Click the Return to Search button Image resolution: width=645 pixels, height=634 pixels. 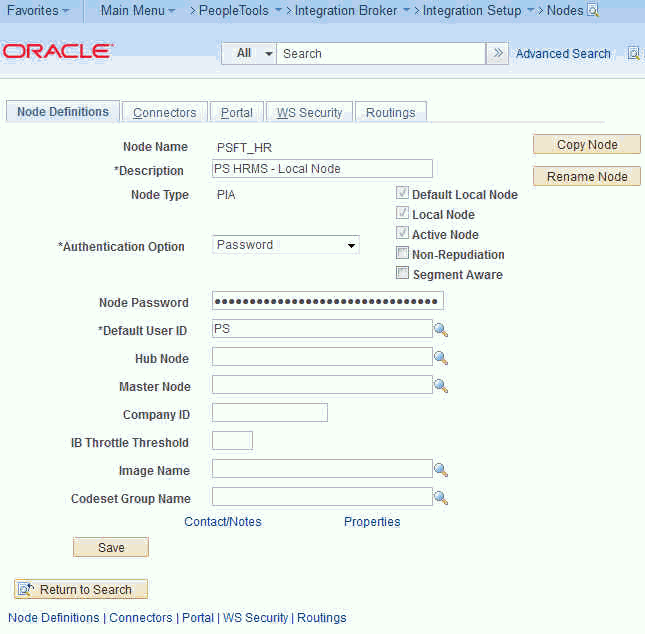click(81, 589)
